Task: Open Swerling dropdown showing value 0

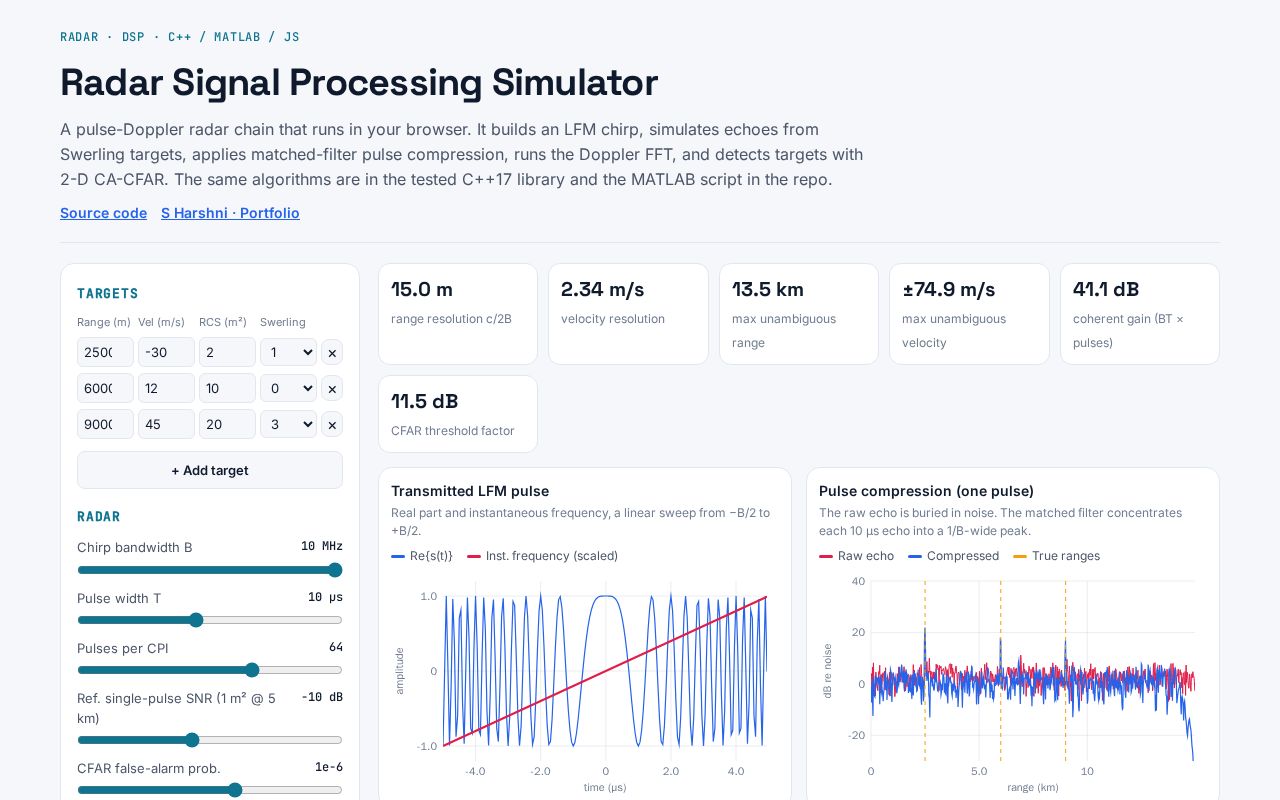Action: (x=288, y=388)
